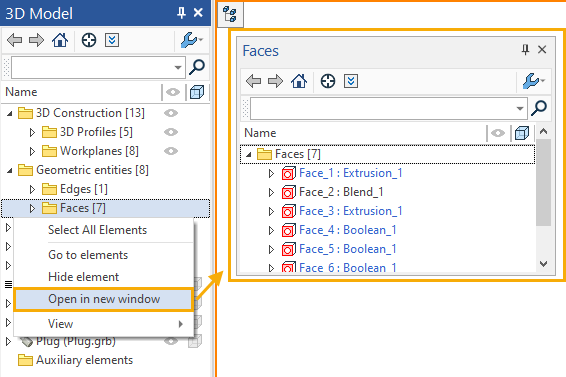Click Face_1 red face icon
The image size is (566, 377).
(x=288, y=173)
